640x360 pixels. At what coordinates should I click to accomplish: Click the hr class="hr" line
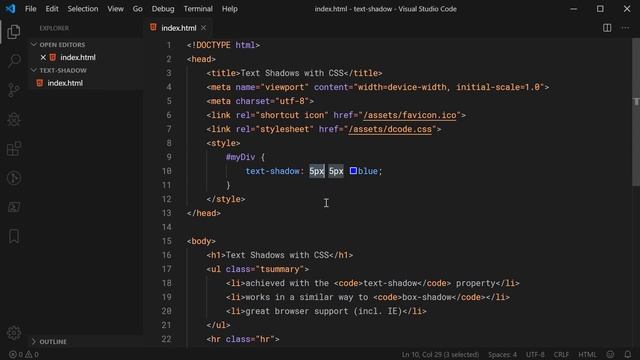[x=243, y=339]
